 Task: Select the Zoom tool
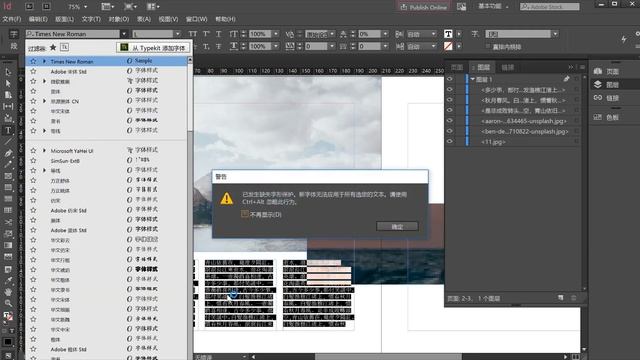pos(8,303)
